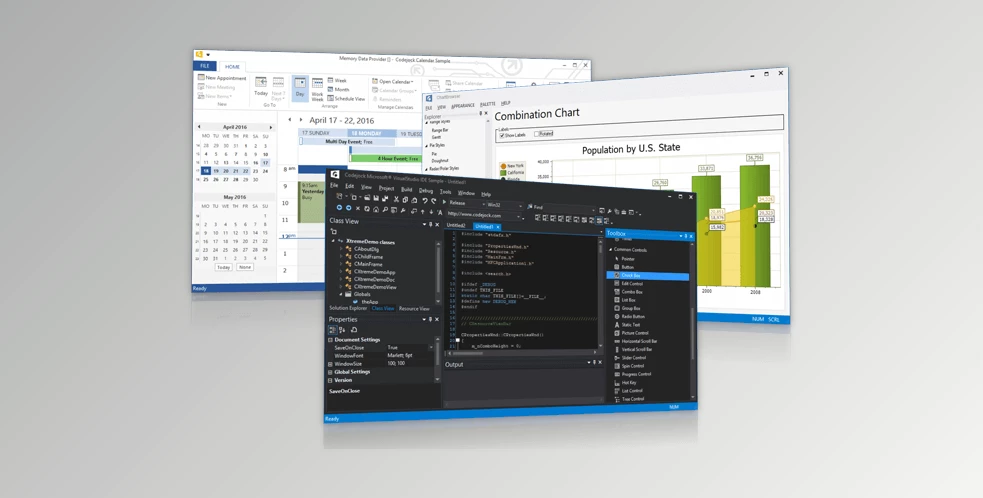Open the IDE Build menu

407,189
